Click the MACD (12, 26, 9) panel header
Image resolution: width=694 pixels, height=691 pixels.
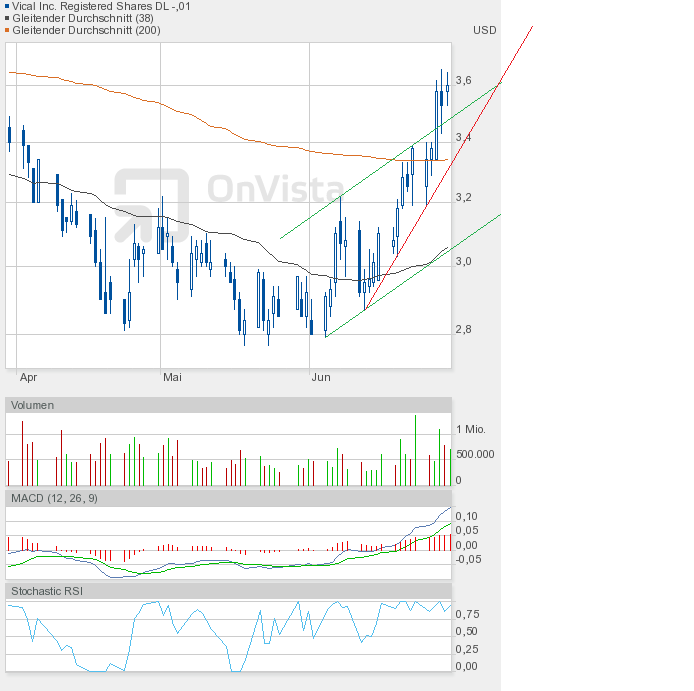click(54, 498)
